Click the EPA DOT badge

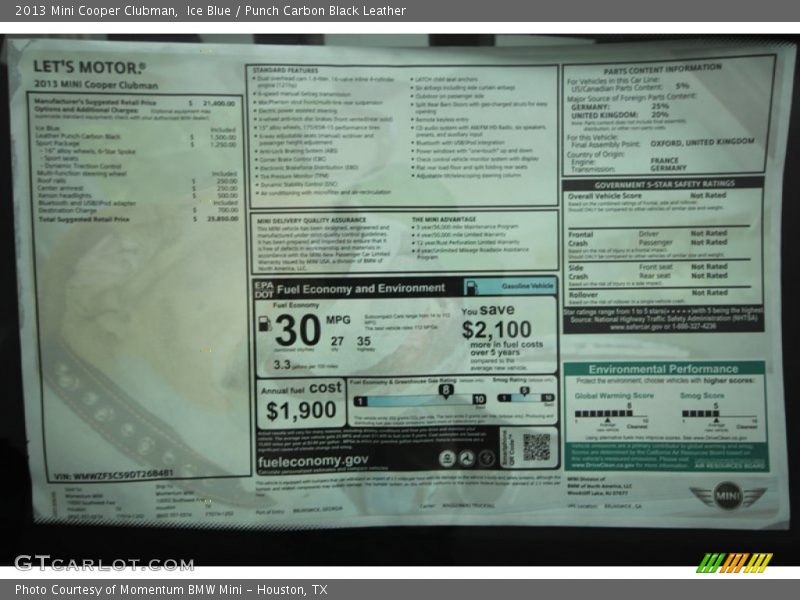262,288
